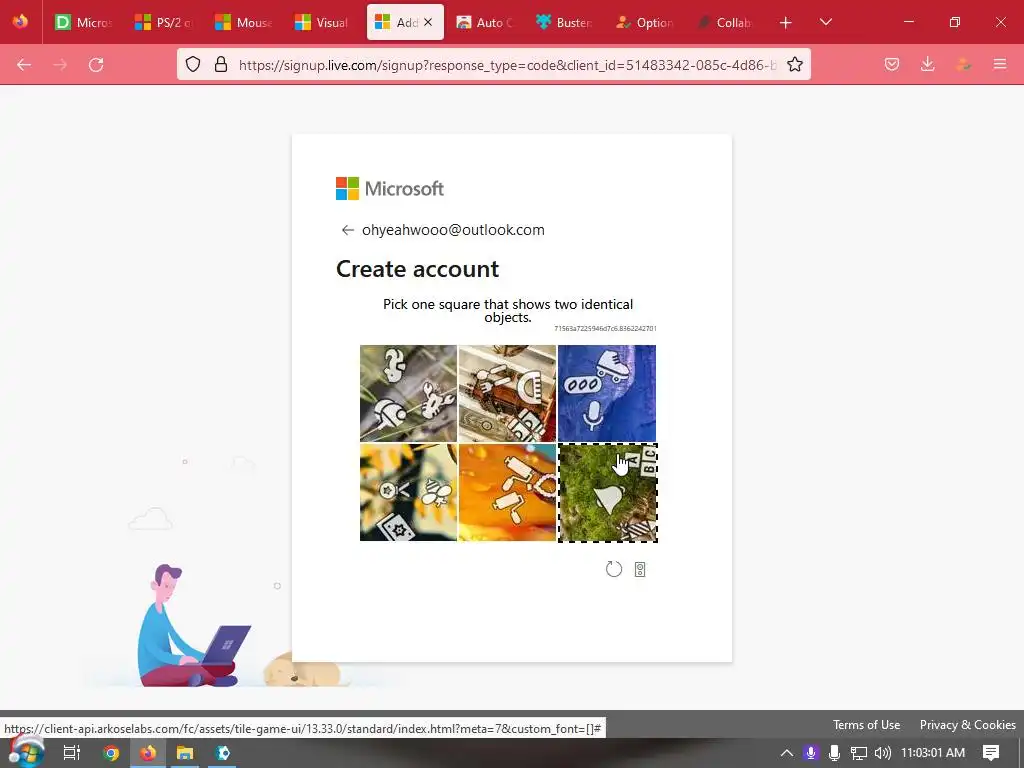Switch to the 'Auto C' tab
This screenshot has height=768, width=1024.
pyautogui.click(x=485, y=22)
